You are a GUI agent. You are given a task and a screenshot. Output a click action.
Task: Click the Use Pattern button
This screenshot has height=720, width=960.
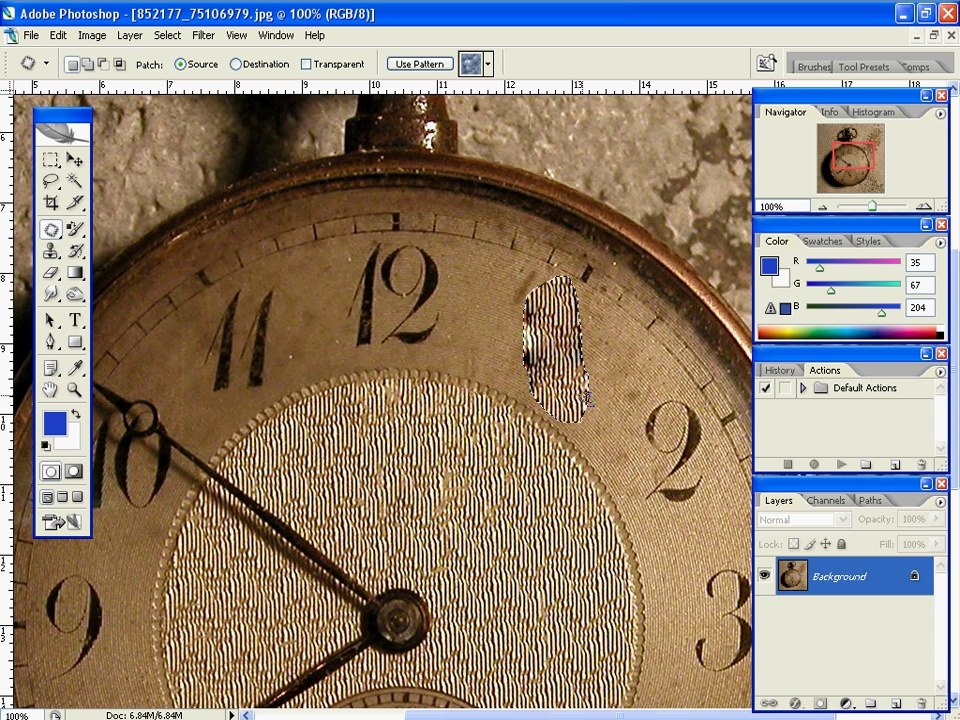419,64
